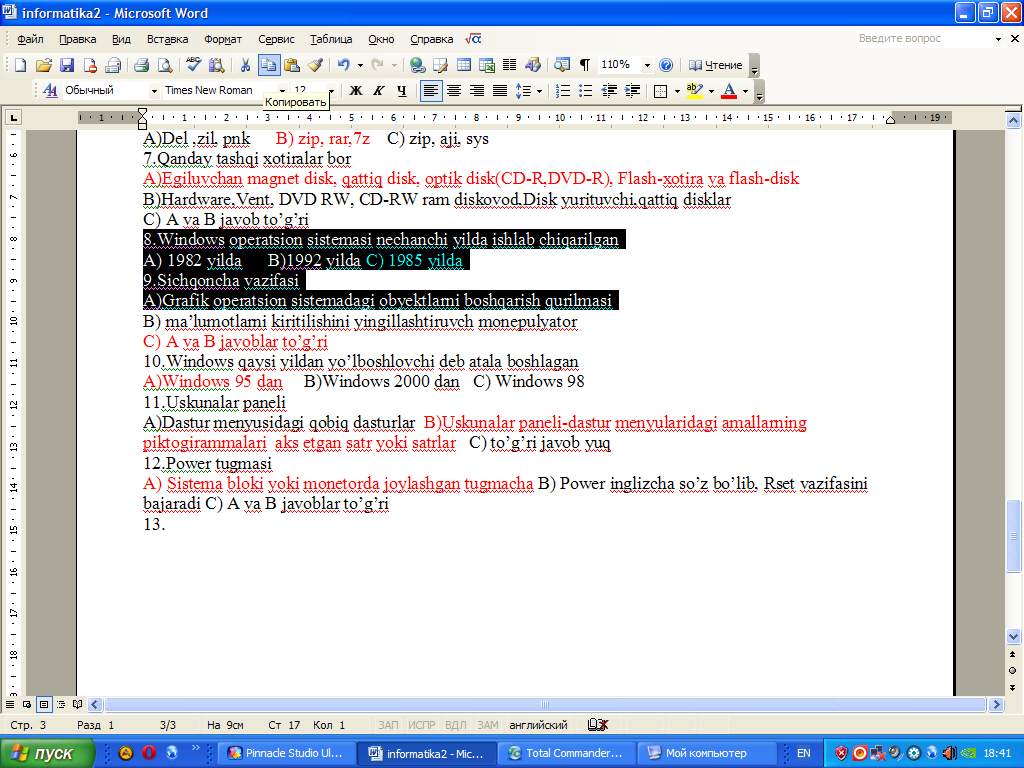1024x768 pixels.
Task: Insert a table using the table icon
Action: pyautogui.click(x=464, y=65)
